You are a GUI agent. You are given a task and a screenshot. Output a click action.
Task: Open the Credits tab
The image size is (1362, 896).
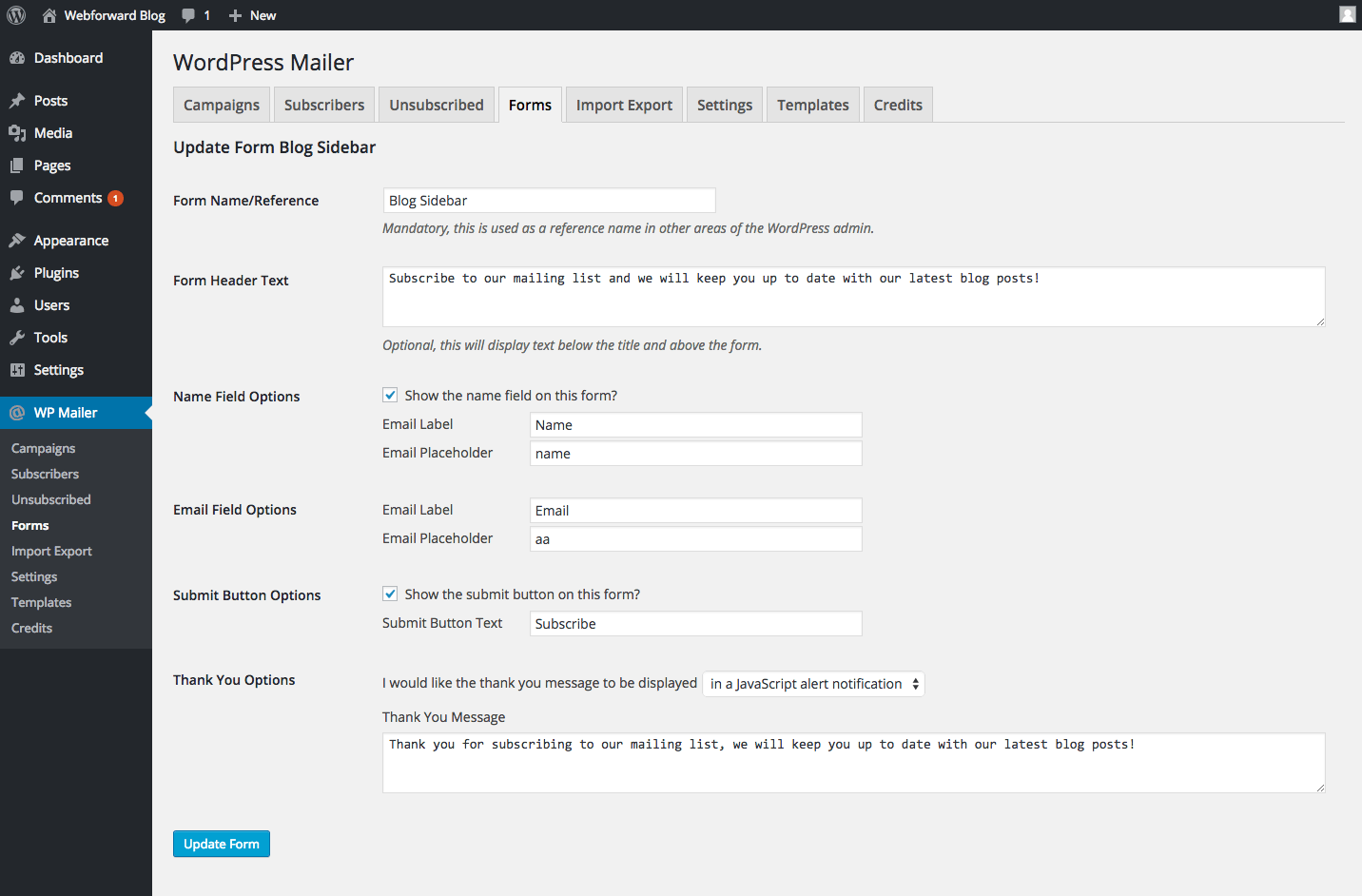pos(898,105)
